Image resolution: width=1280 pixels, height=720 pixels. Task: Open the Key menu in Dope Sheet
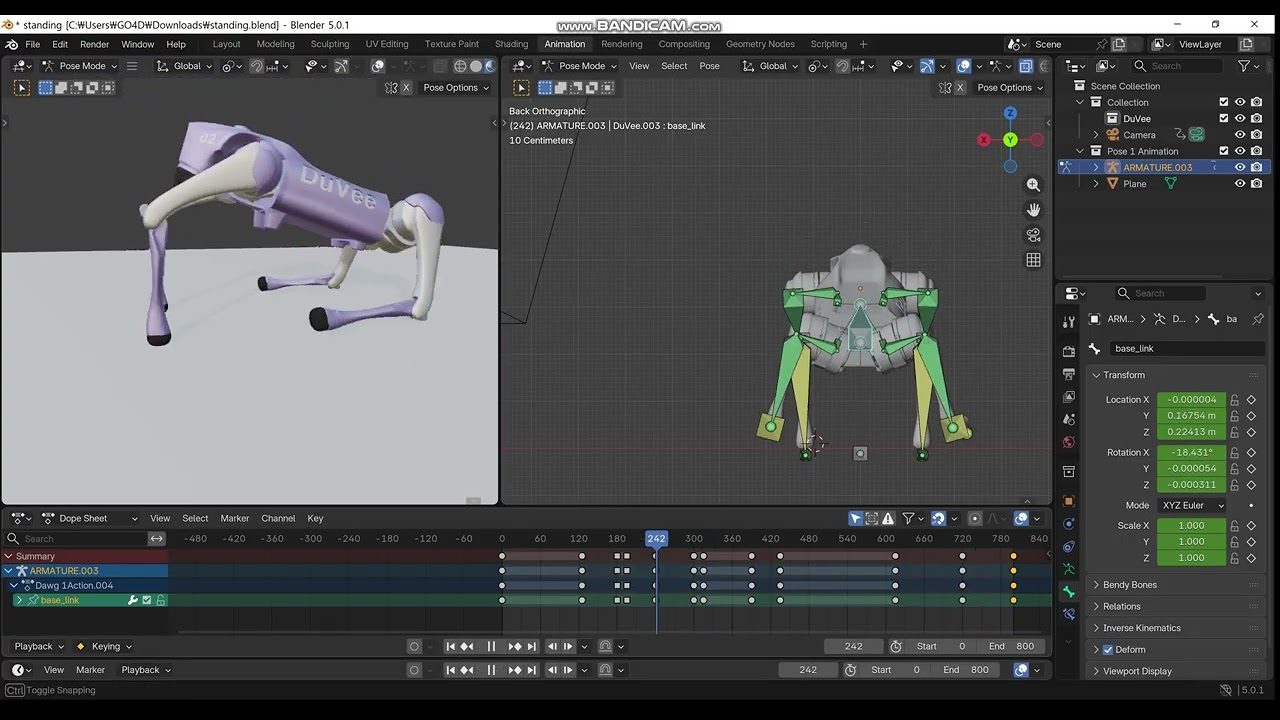[315, 518]
